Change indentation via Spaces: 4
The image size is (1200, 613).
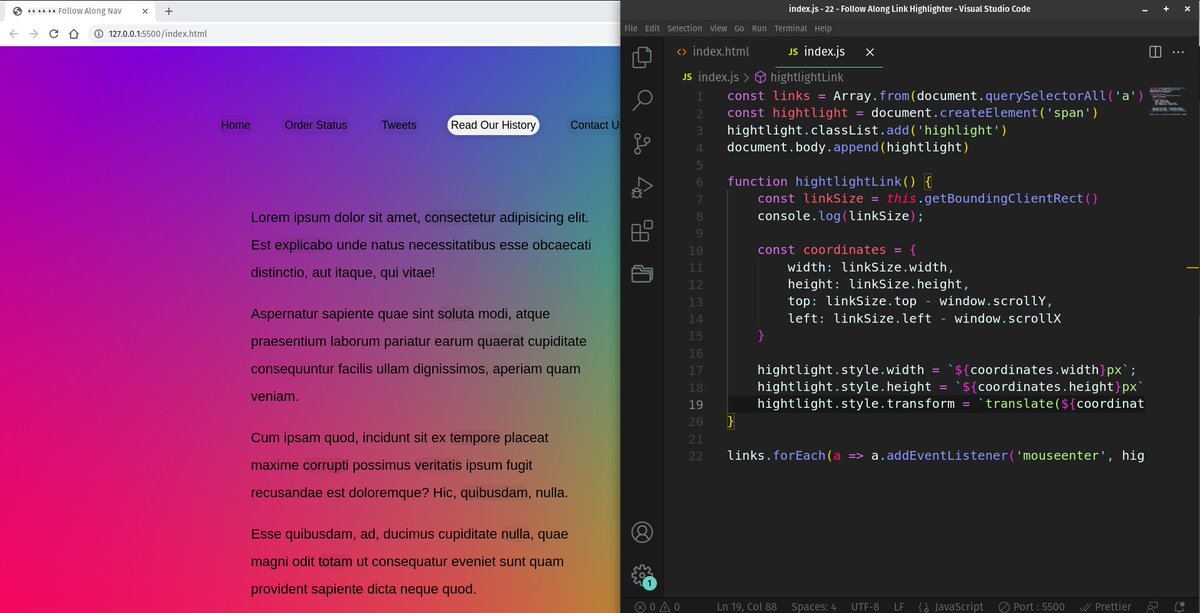tap(814, 606)
